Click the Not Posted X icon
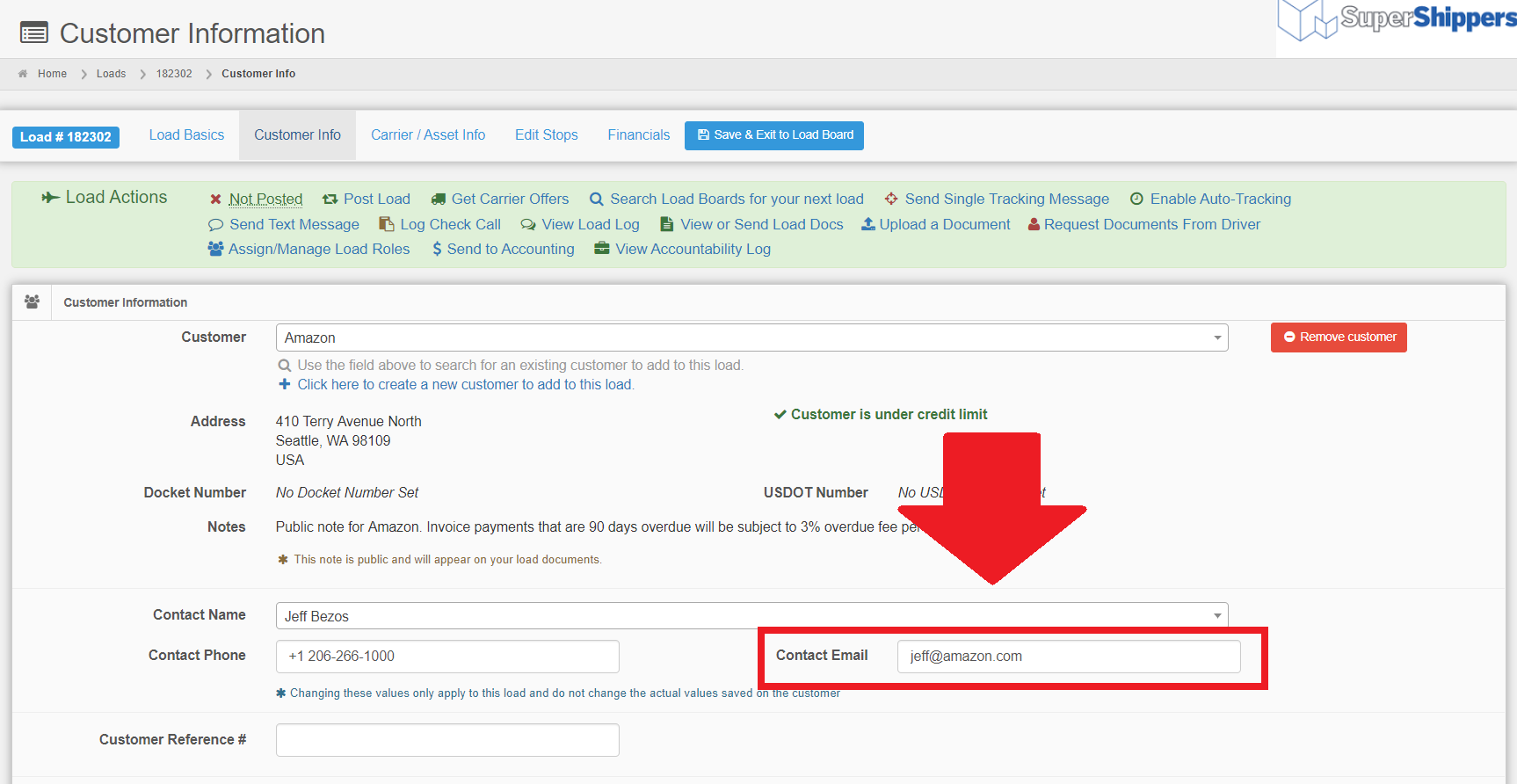 point(215,200)
